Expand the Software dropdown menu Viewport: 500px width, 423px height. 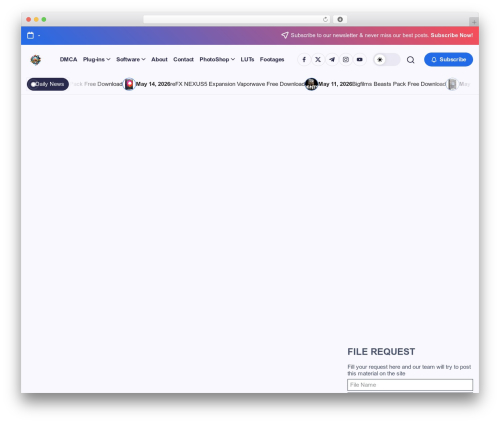131,59
